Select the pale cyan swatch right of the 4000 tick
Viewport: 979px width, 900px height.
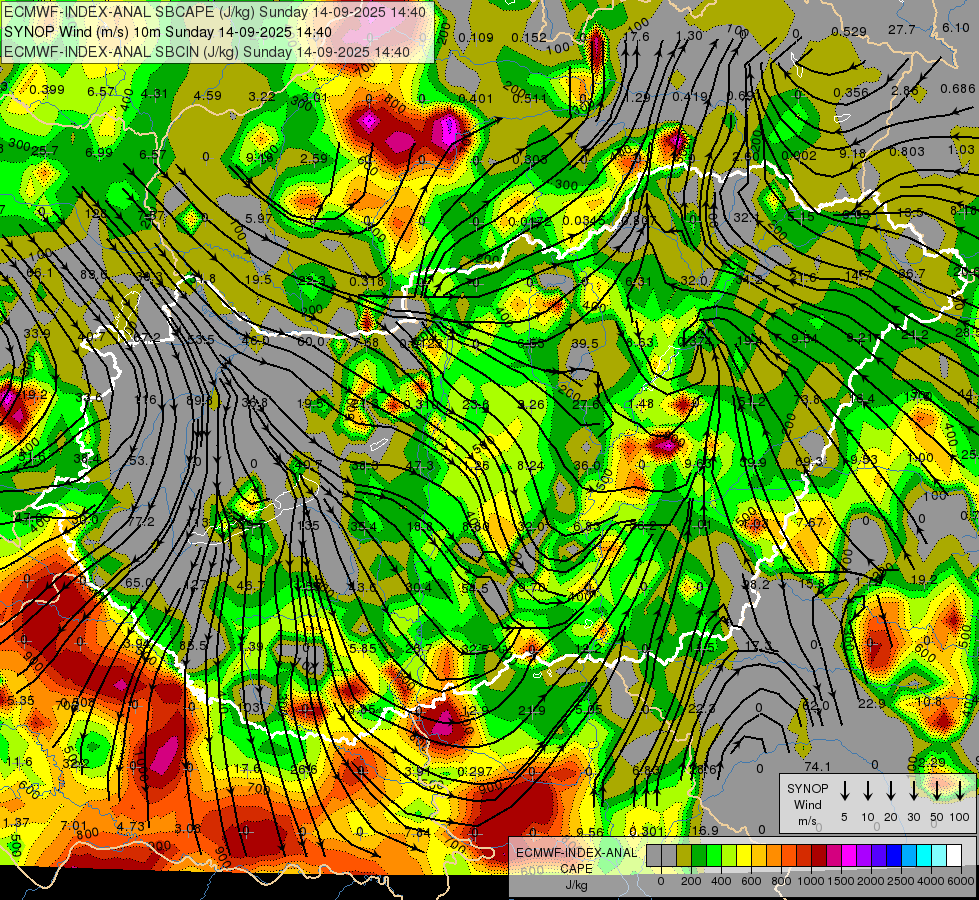(938, 856)
